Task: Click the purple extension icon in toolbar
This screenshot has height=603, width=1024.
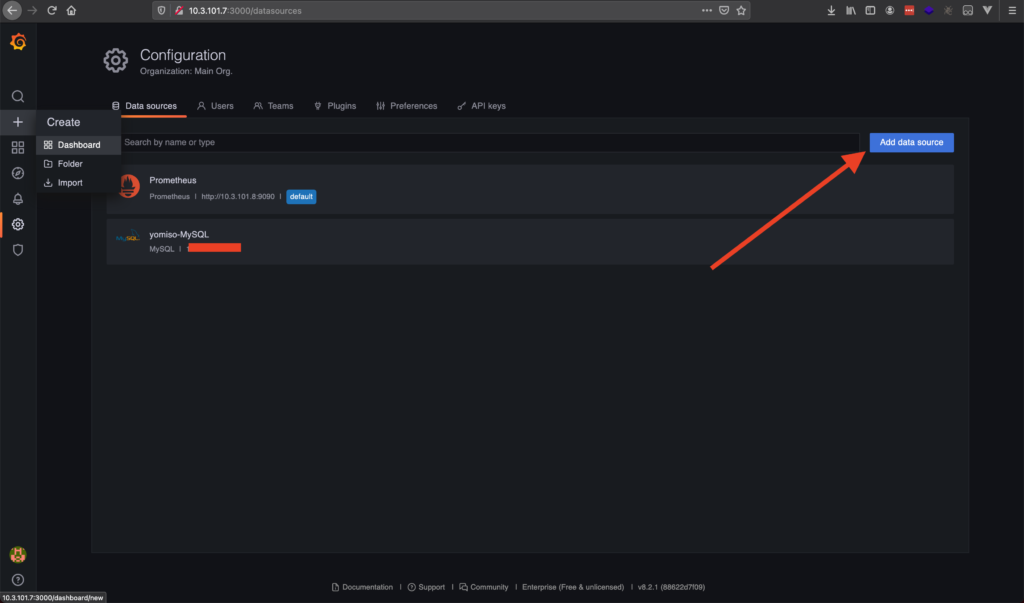Action: (929, 10)
